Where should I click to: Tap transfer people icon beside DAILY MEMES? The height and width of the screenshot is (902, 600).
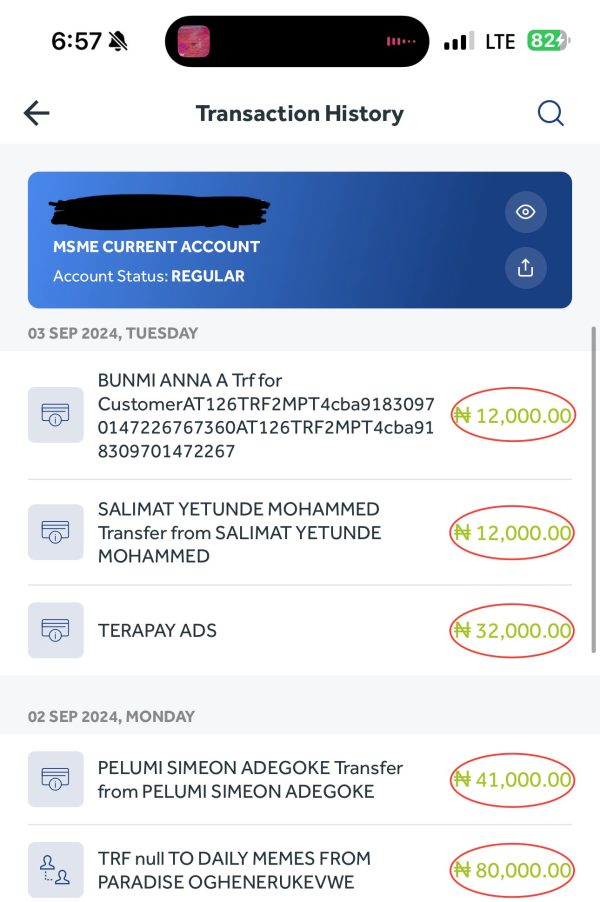(56, 869)
